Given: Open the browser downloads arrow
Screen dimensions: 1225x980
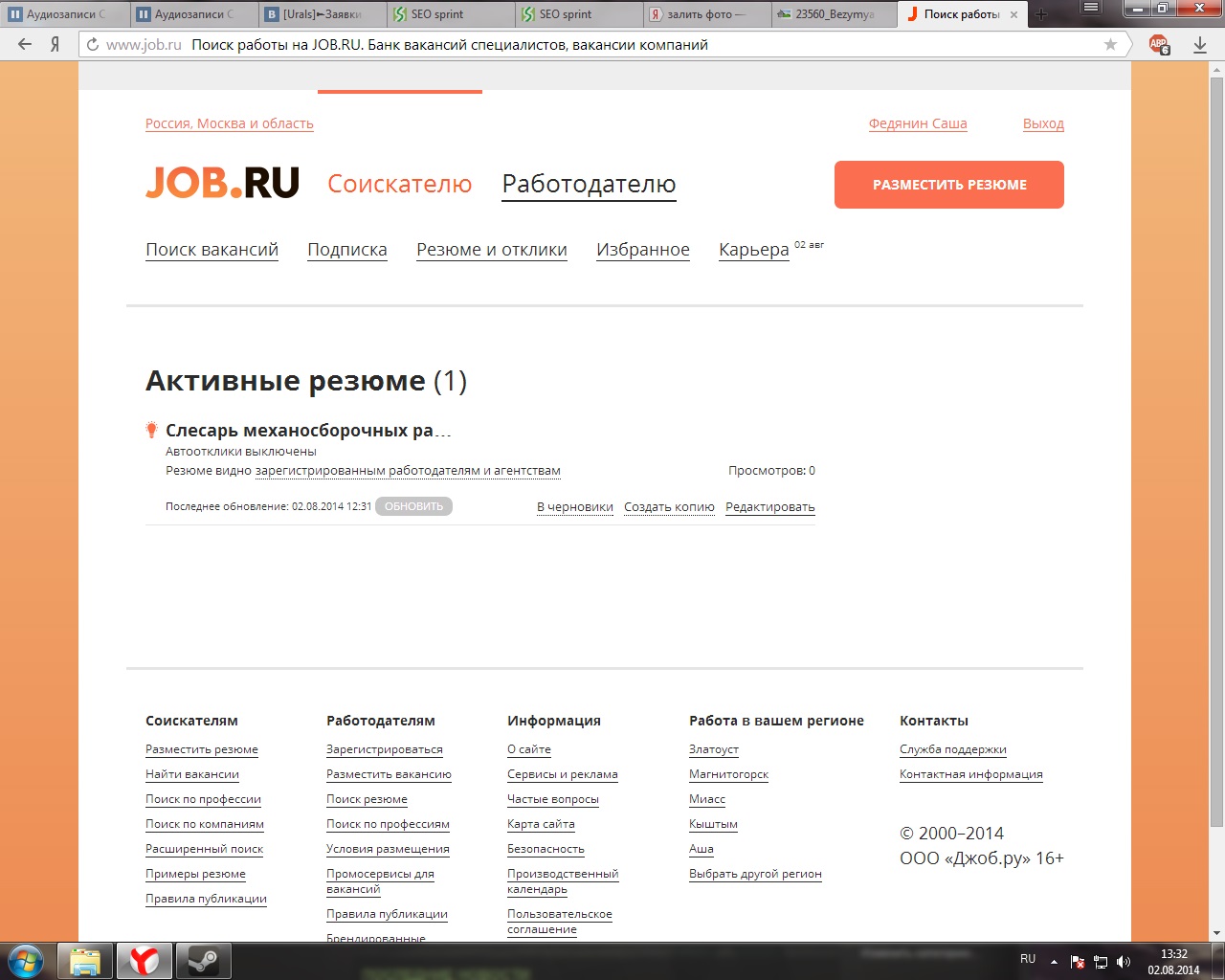Looking at the screenshot, I should point(1200,44).
